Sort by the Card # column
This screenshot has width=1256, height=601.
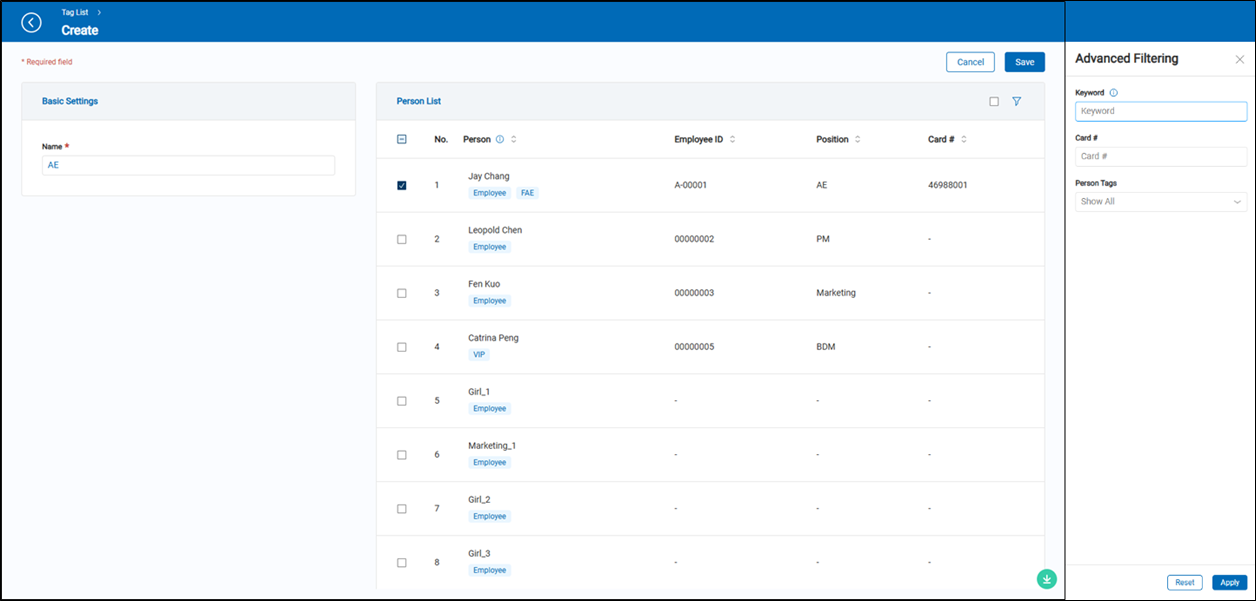(x=964, y=140)
